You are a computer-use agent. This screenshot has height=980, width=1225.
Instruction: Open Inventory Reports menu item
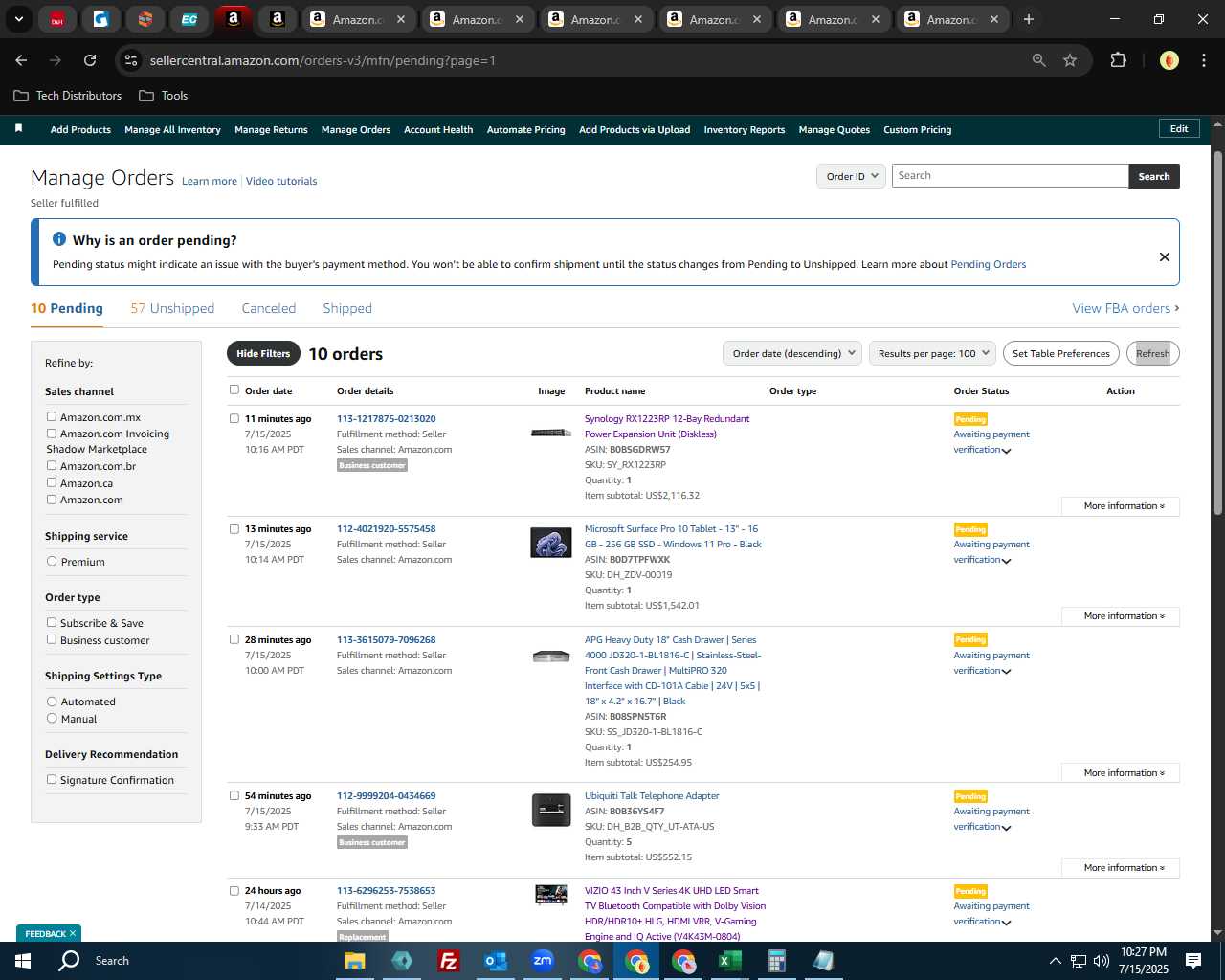click(745, 130)
